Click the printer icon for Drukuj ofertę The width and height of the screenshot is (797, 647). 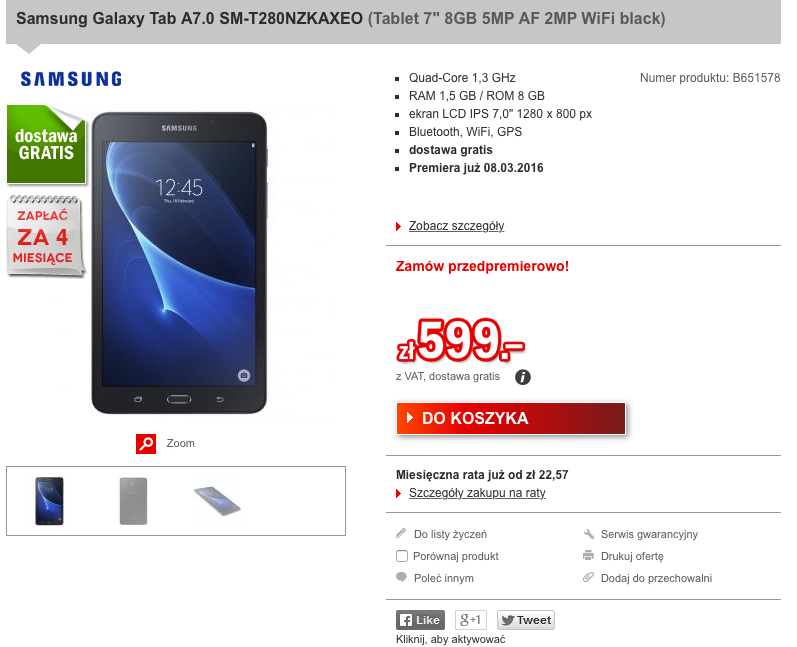[588, 556]
